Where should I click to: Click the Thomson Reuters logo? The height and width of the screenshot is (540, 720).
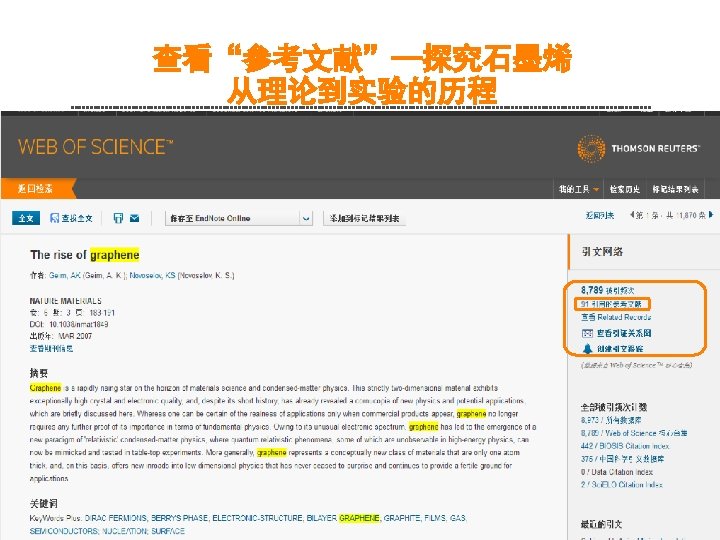click(x=638, y=148)
